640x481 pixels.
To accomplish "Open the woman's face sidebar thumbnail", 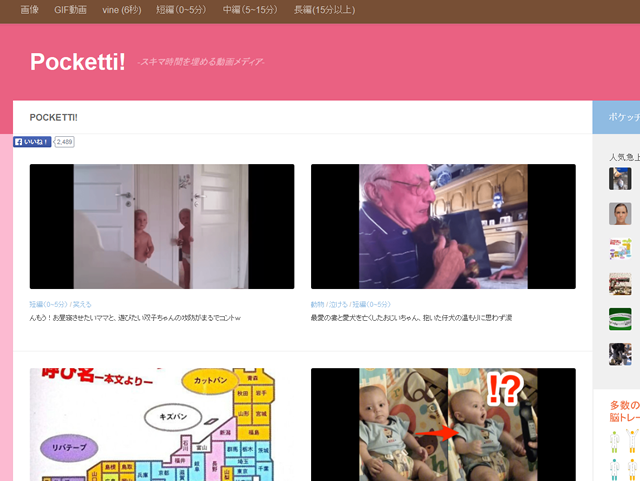I will [620, 214].
